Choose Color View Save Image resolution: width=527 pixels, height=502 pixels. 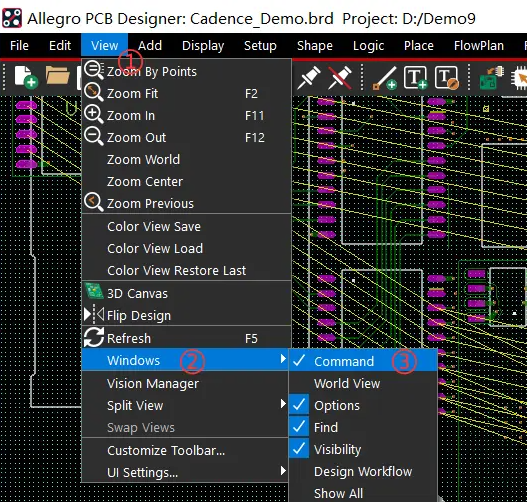click(186, 226)
